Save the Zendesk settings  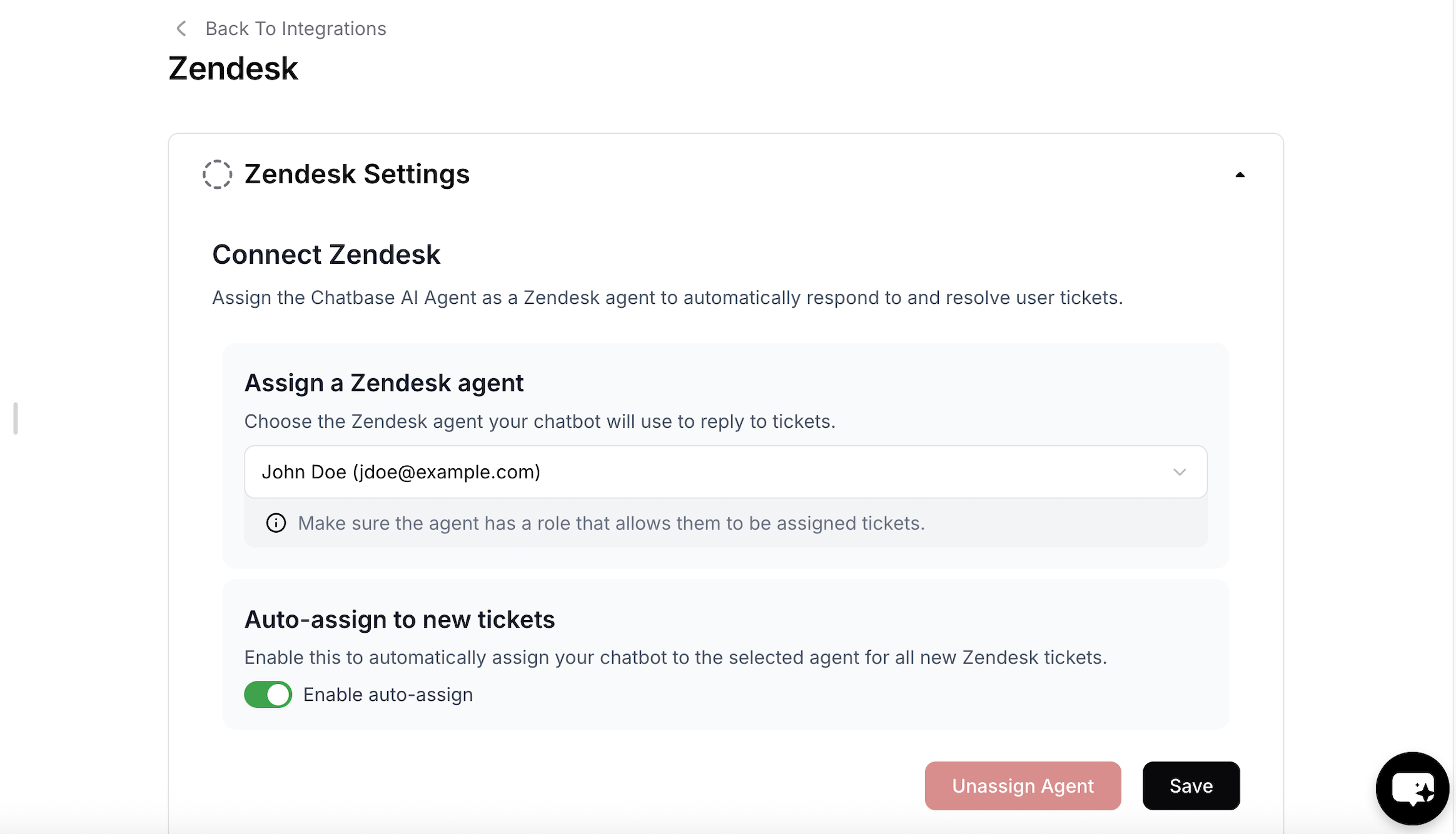1190,786
